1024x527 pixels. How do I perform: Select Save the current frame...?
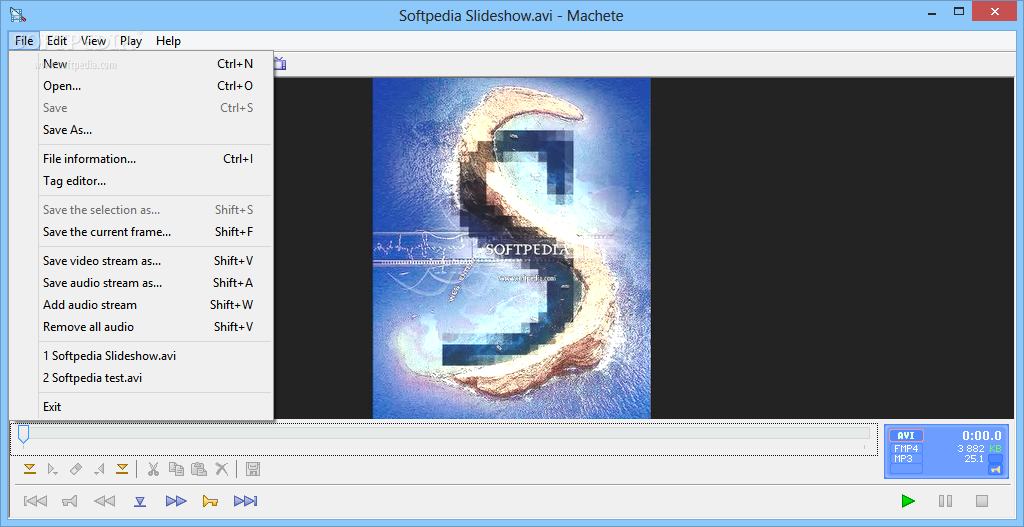tap(155, 232)
